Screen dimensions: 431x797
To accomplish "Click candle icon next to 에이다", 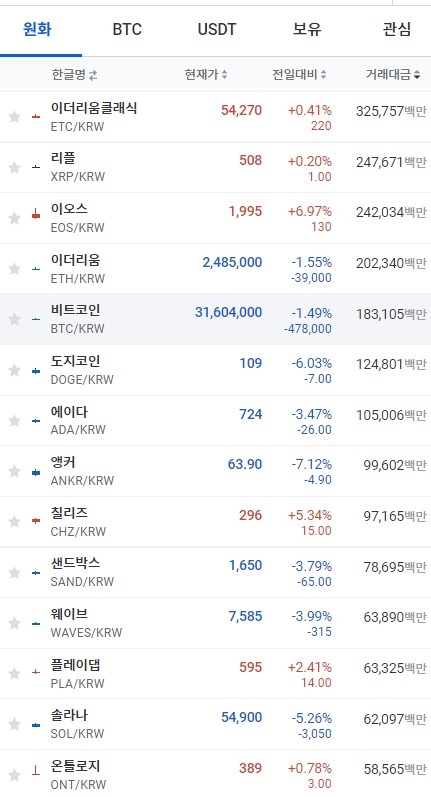I will click(x=36, y=421).
